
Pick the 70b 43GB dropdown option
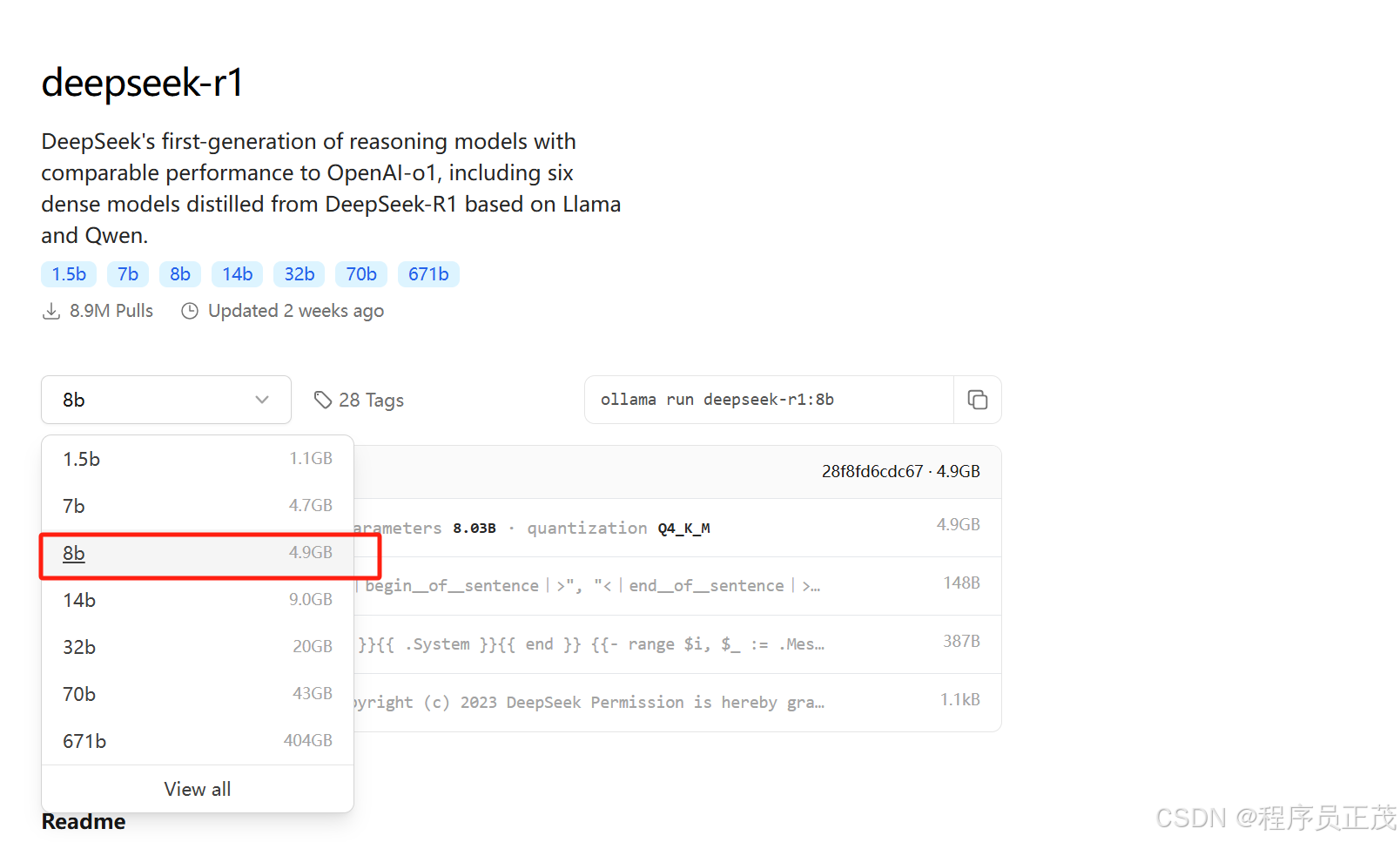tap(198, 694)
